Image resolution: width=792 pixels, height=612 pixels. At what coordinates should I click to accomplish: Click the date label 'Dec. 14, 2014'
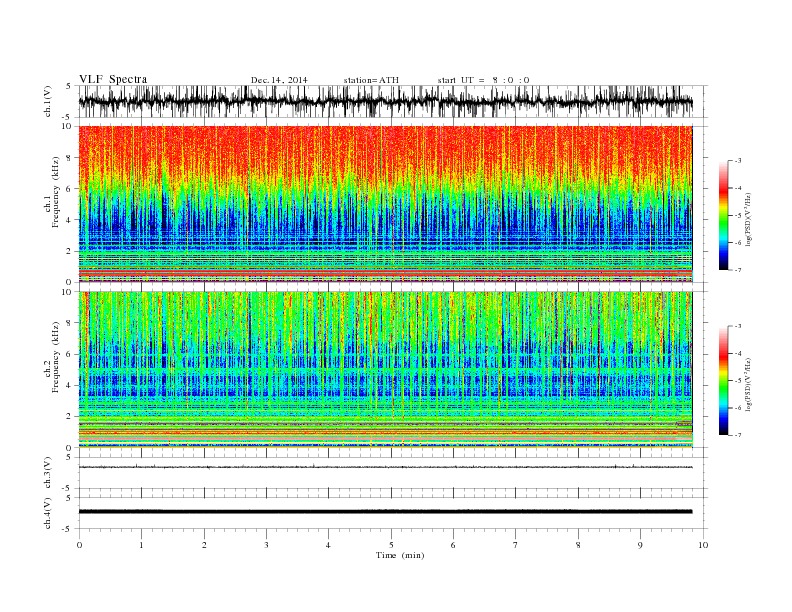[x=279, y=80]
